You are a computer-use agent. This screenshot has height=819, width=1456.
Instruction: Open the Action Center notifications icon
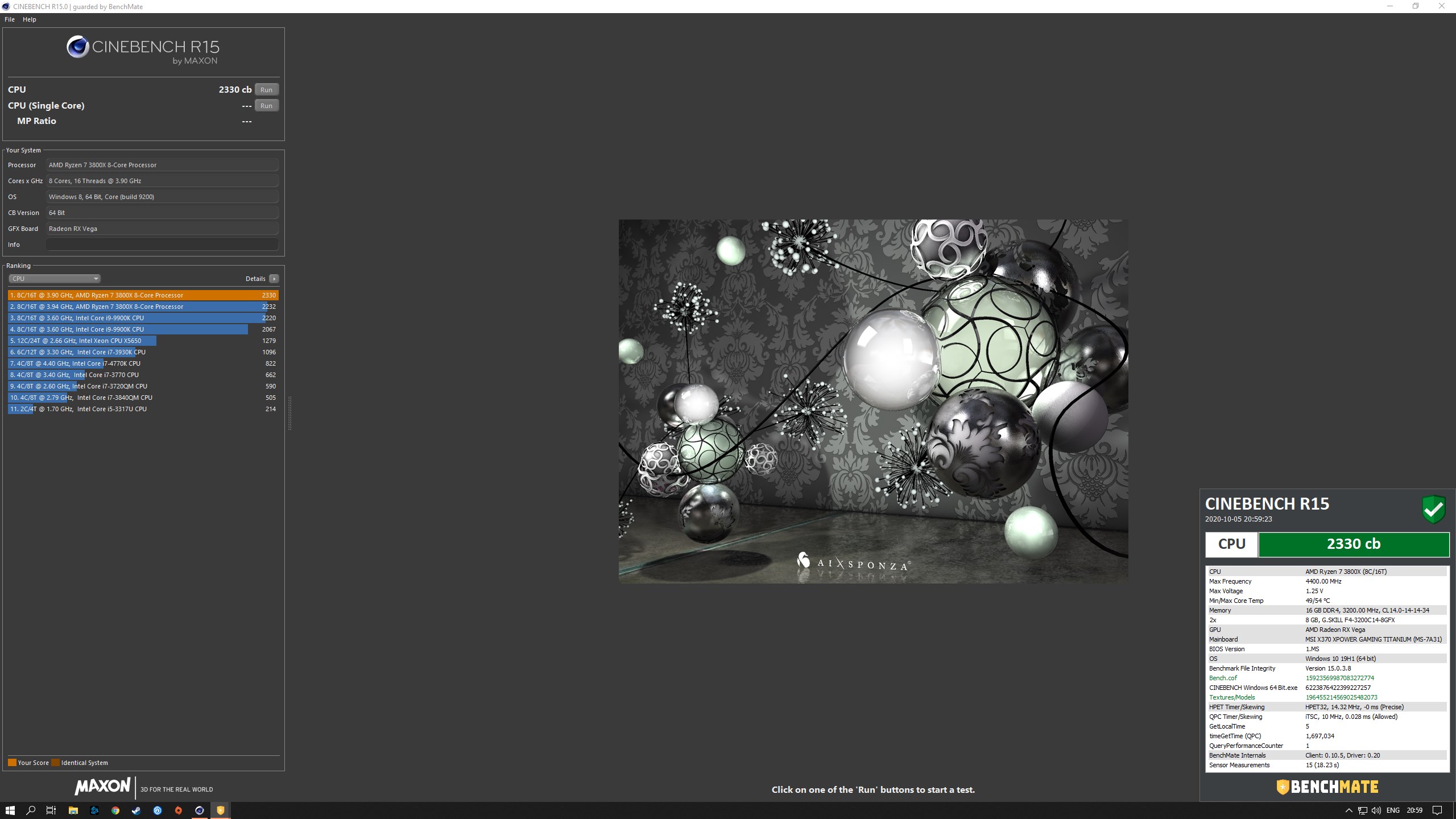point(1437,810)
